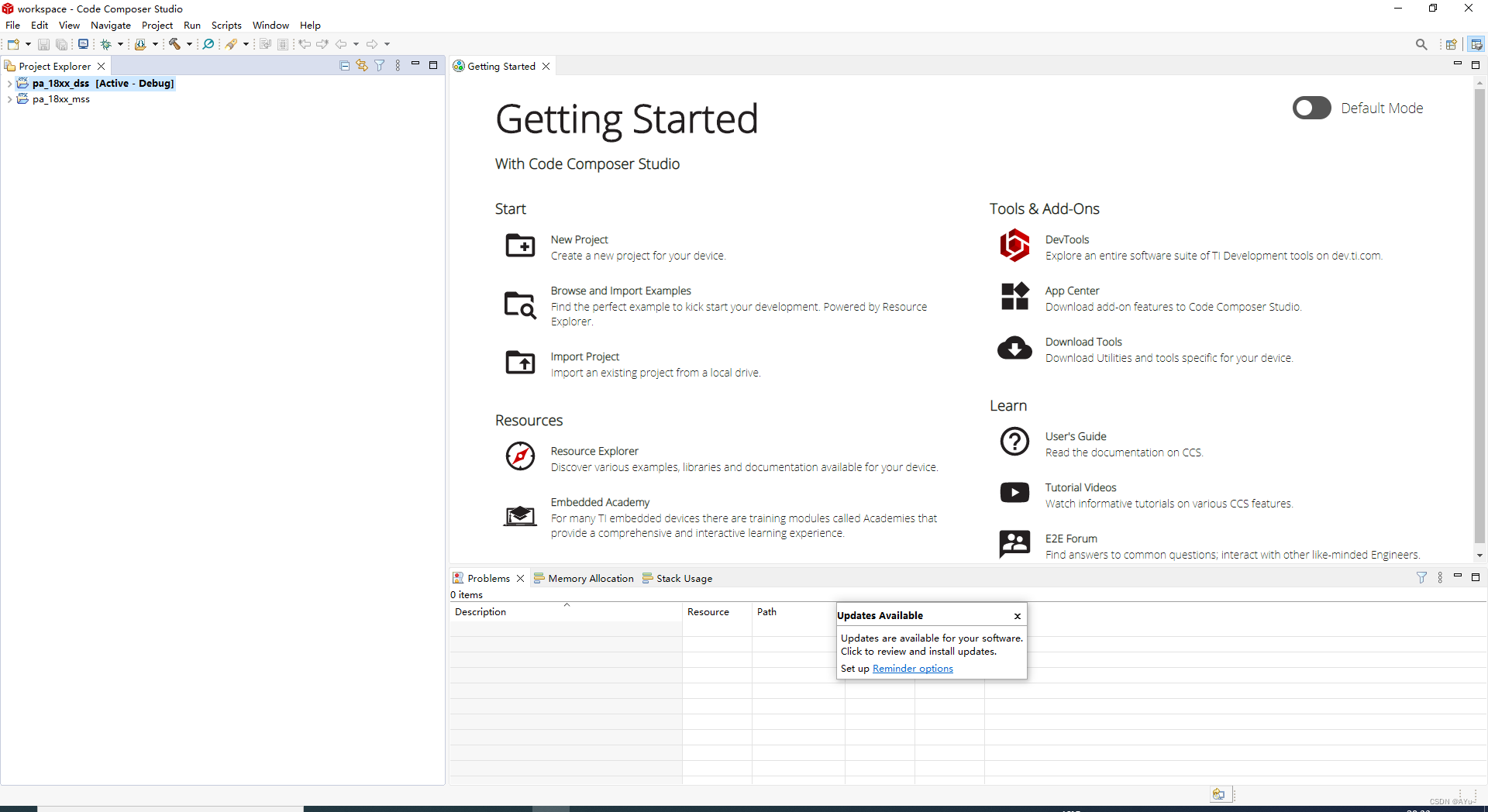Open the Navigate menu
The height and width of the screenshot is (812, 1488).
pos(111,26)
